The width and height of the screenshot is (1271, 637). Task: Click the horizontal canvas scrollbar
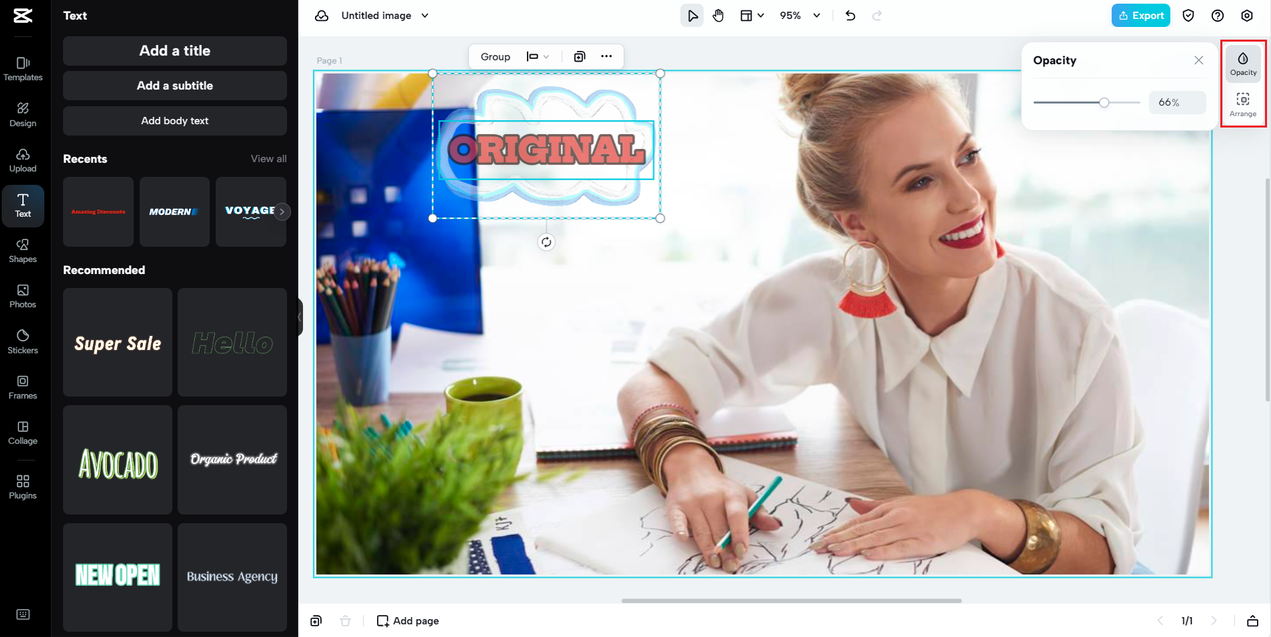[791, 601]
